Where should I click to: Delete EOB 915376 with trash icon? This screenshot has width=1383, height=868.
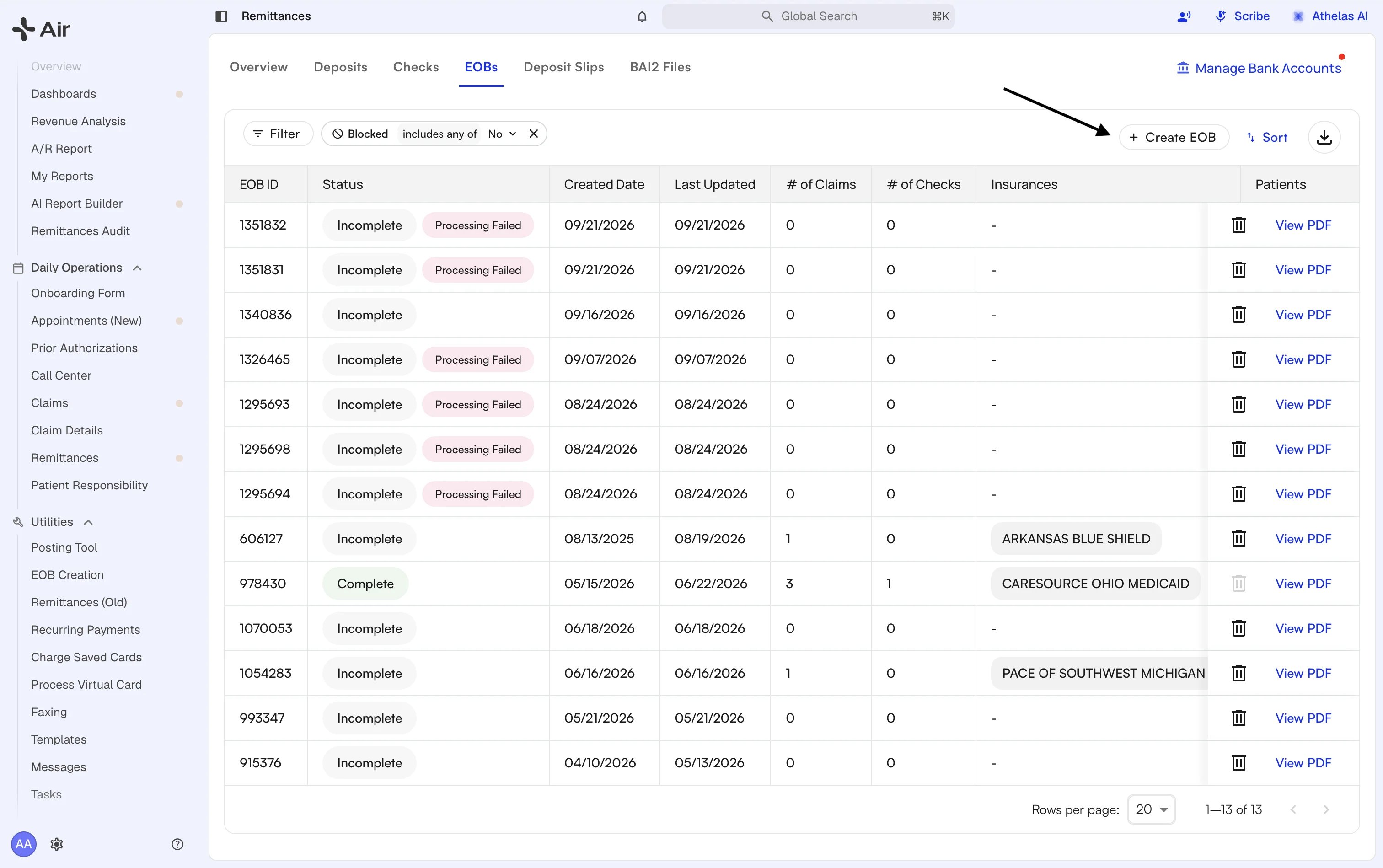(x=1238, y=762)
